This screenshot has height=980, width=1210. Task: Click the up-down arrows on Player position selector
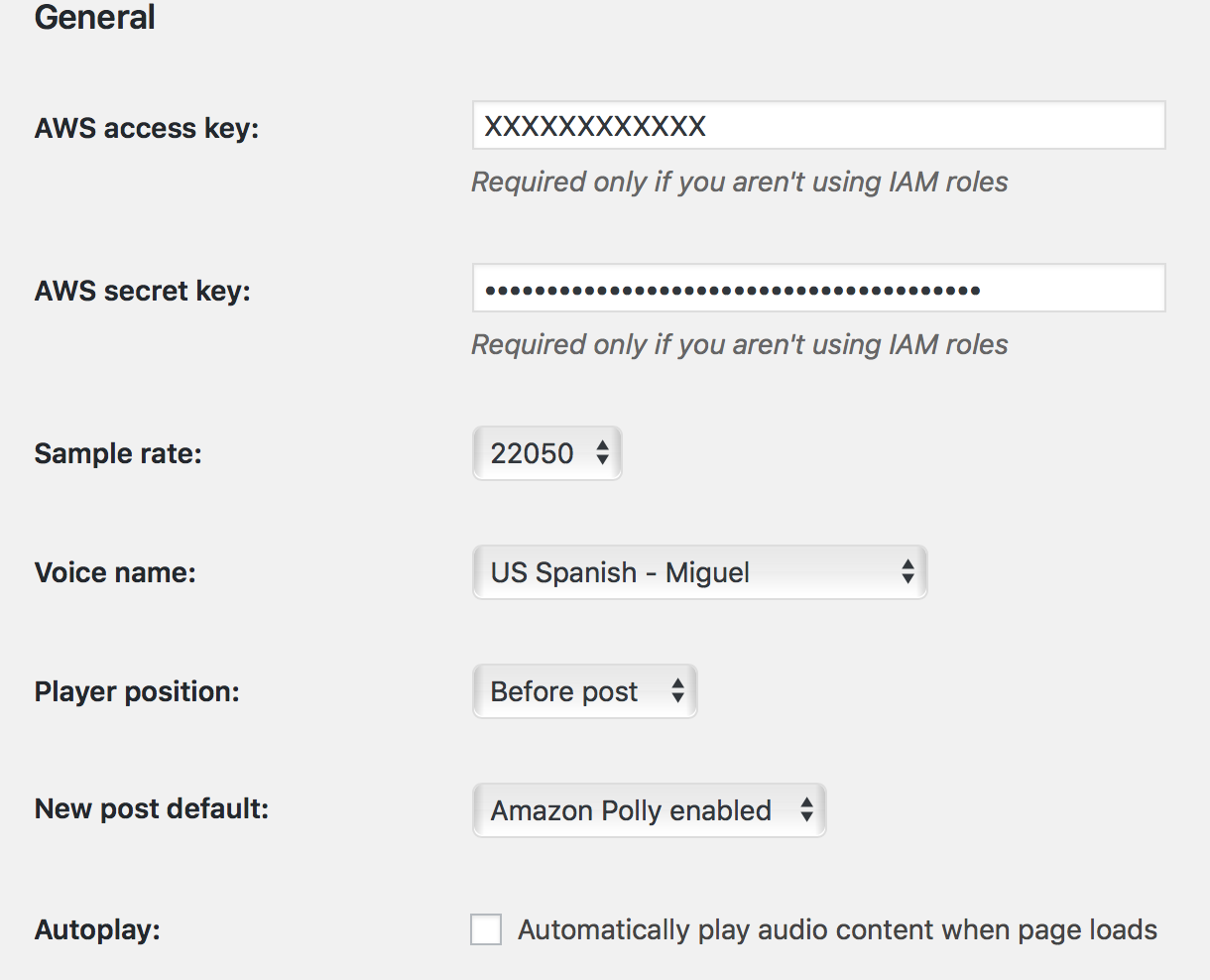[x=677, y=691]
